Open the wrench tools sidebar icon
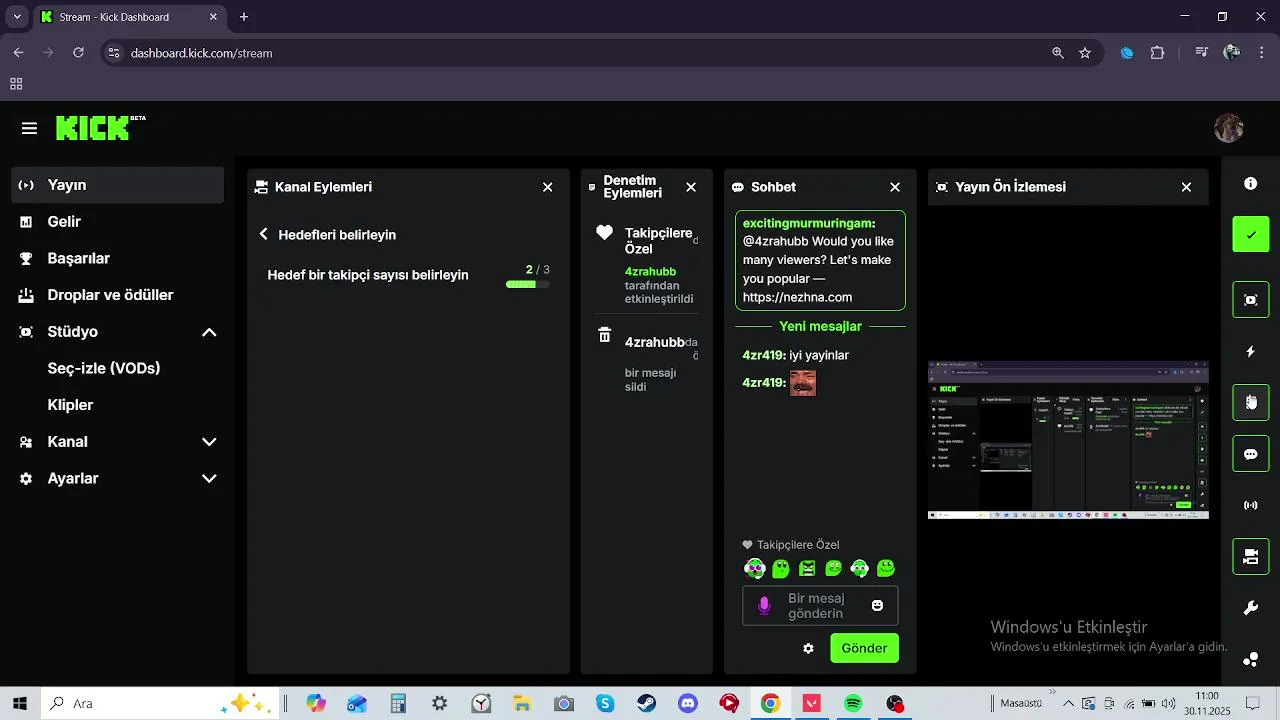Image resolution: width=1280 pixels, height=720 pixels. (x=1250, y=608)
